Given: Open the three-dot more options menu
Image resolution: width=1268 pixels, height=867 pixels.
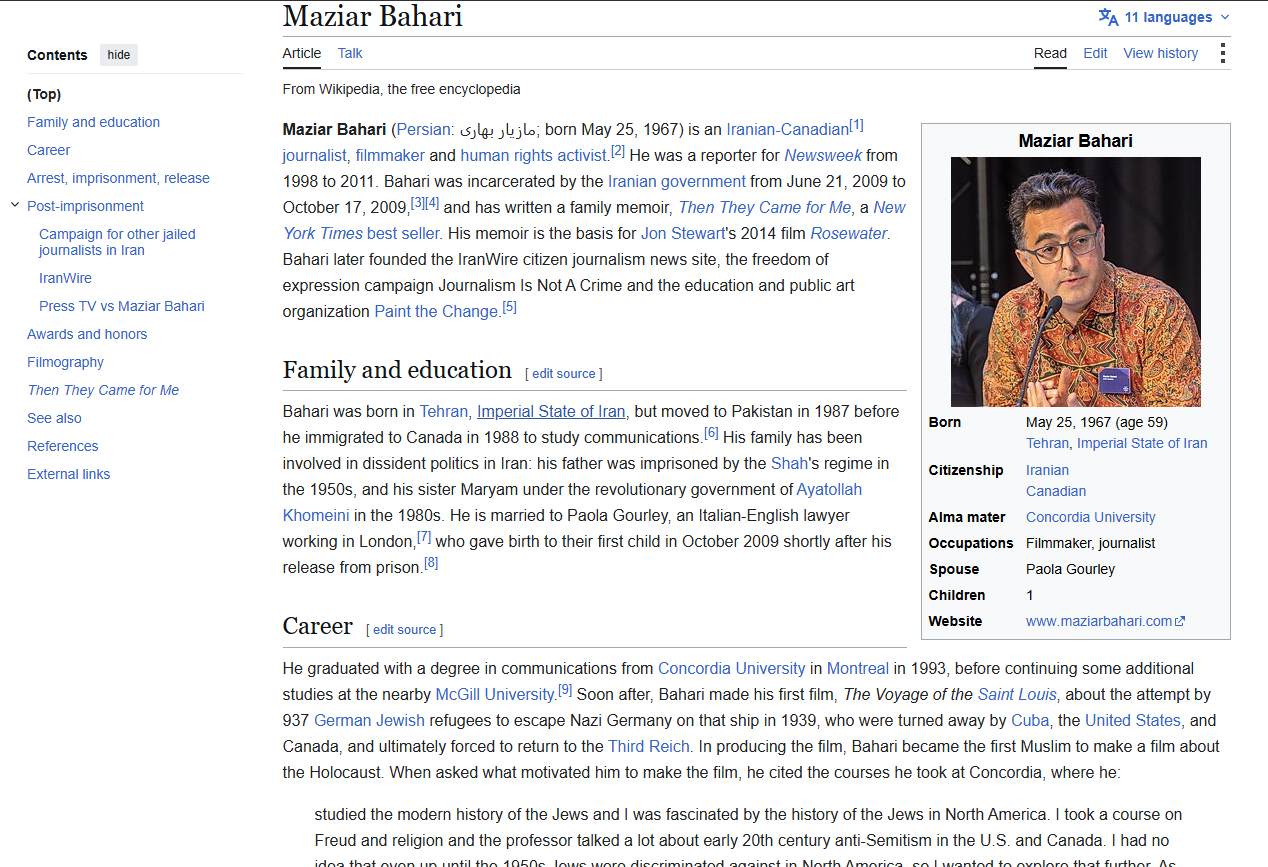Looking at the screenshot, I should click(1222, 53).
